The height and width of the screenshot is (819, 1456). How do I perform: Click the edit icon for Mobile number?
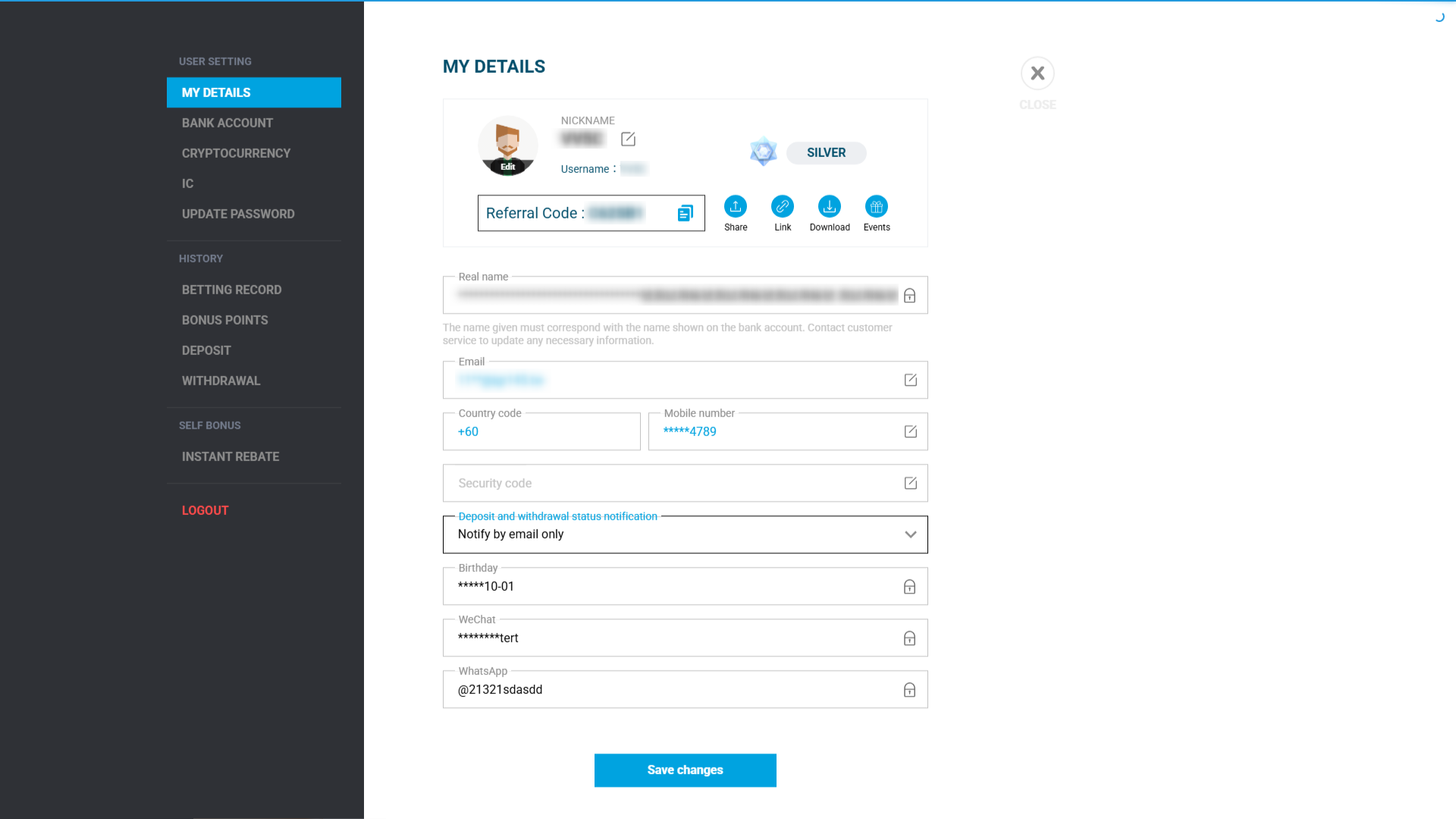click(x=910, y=431)
